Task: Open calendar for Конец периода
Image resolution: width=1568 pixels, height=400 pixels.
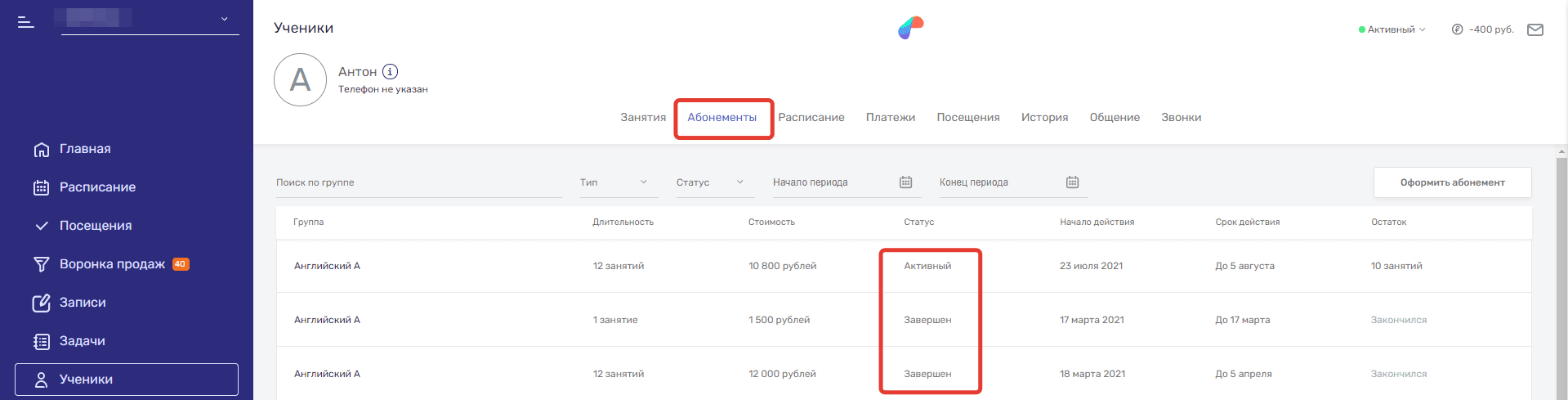Action: click(x=1072, y=182)
